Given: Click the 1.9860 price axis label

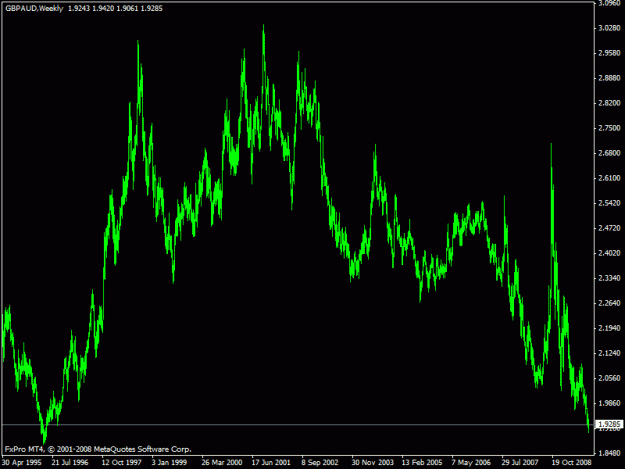Looking at the screenshot, I should pyautogui.click(x=609, y=403).
